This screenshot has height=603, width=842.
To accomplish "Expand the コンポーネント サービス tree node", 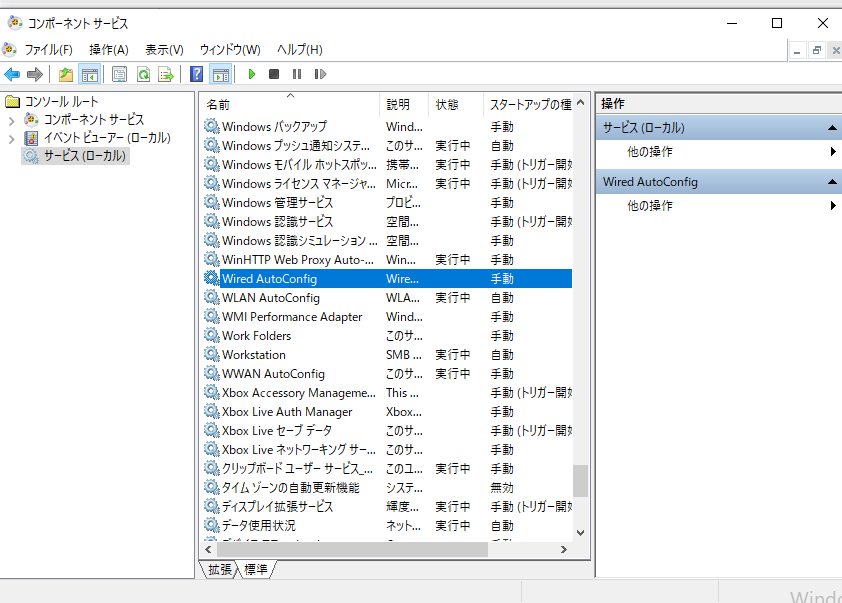I will coord(12,120).
